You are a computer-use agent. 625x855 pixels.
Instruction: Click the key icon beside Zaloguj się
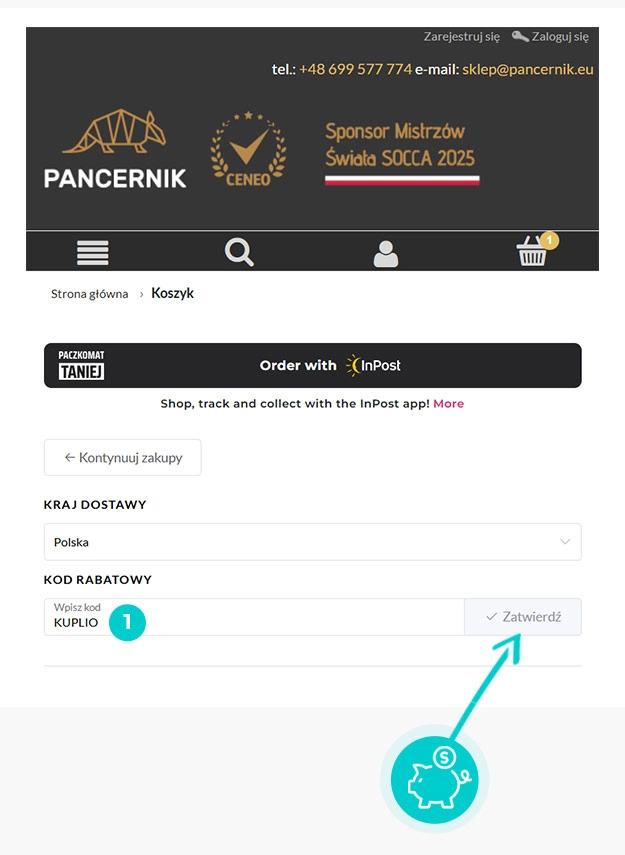pyautogui.click(x=520, y=36)
